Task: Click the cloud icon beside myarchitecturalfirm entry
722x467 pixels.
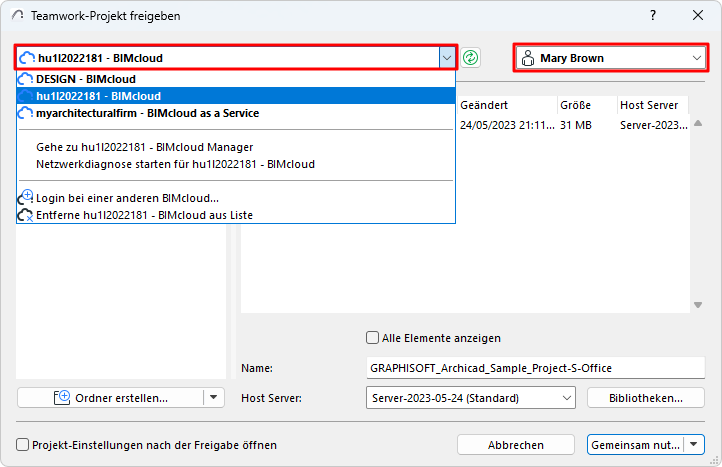Action: [x=26, y=114]
